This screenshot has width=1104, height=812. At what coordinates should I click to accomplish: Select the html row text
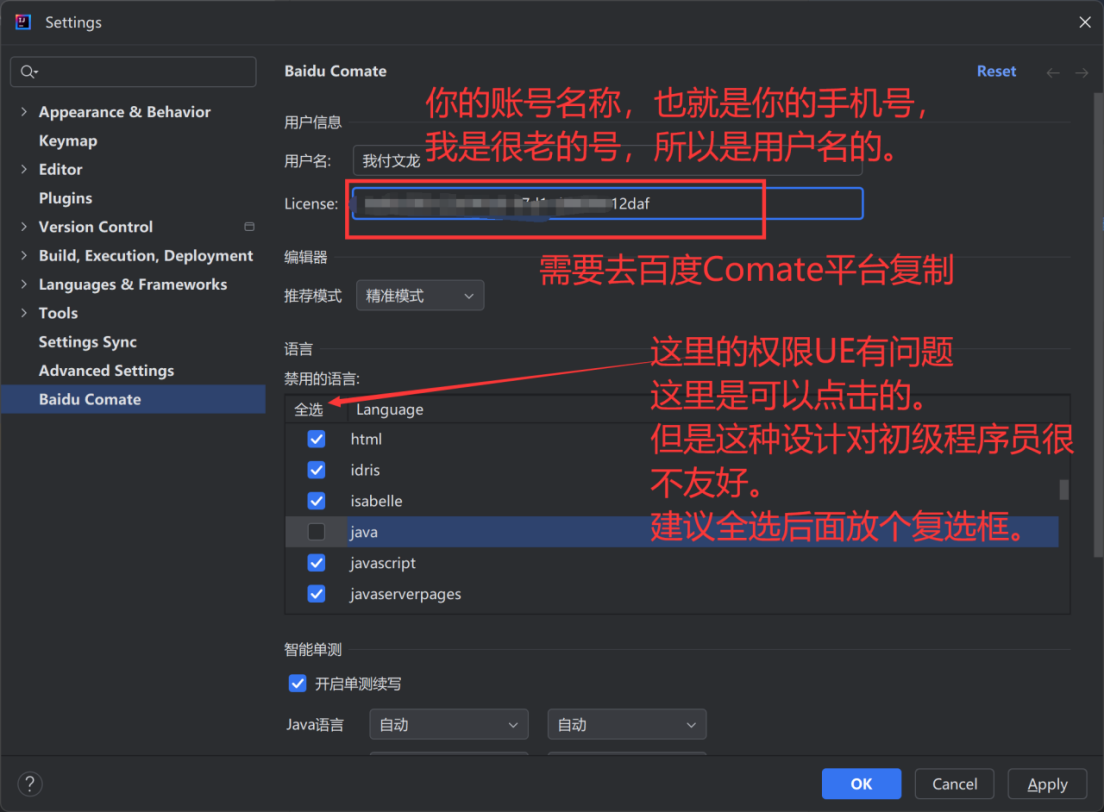366,439
